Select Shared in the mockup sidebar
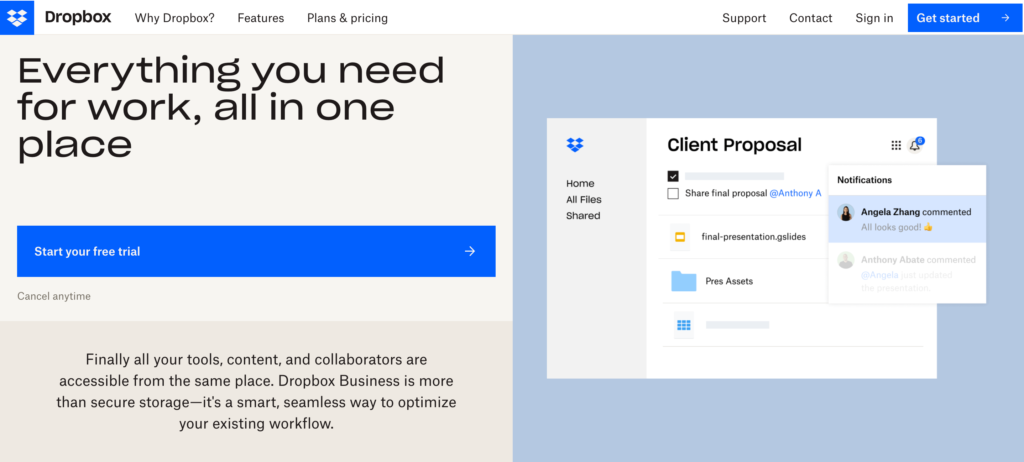 (x=583, y=216)
